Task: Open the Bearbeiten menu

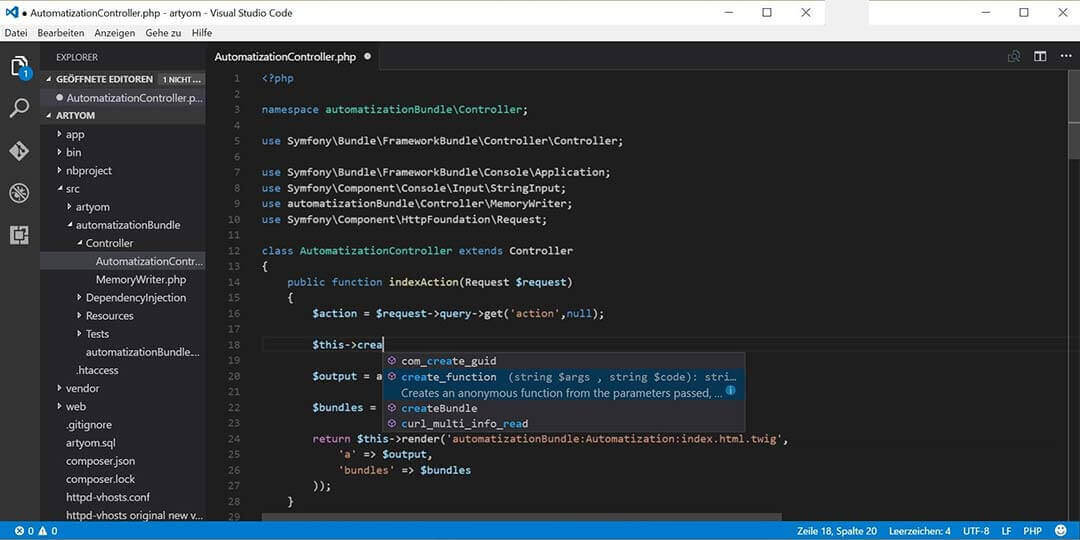Action: point(61,33)
